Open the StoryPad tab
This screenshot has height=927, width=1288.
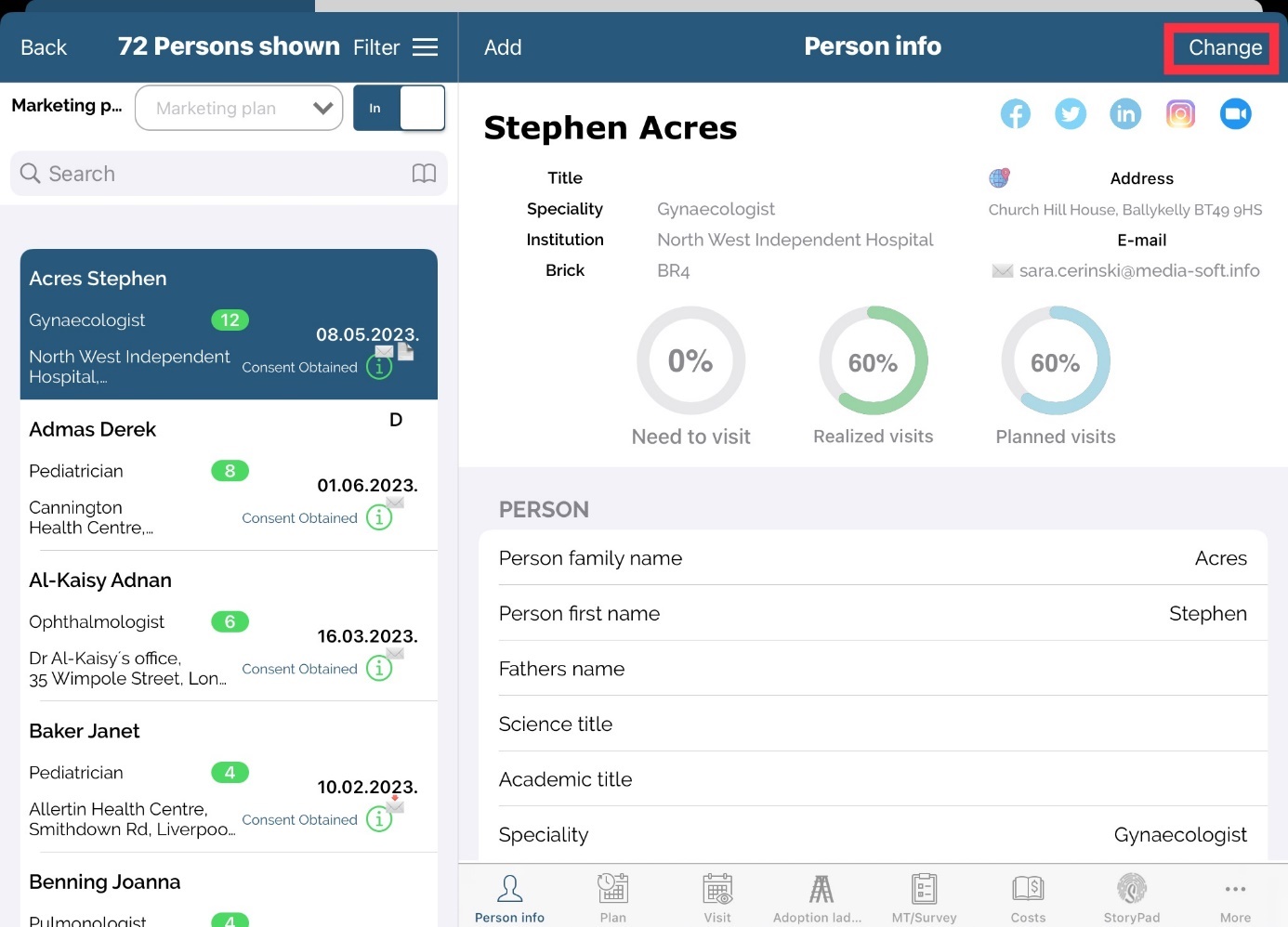tap(1131, 898)
